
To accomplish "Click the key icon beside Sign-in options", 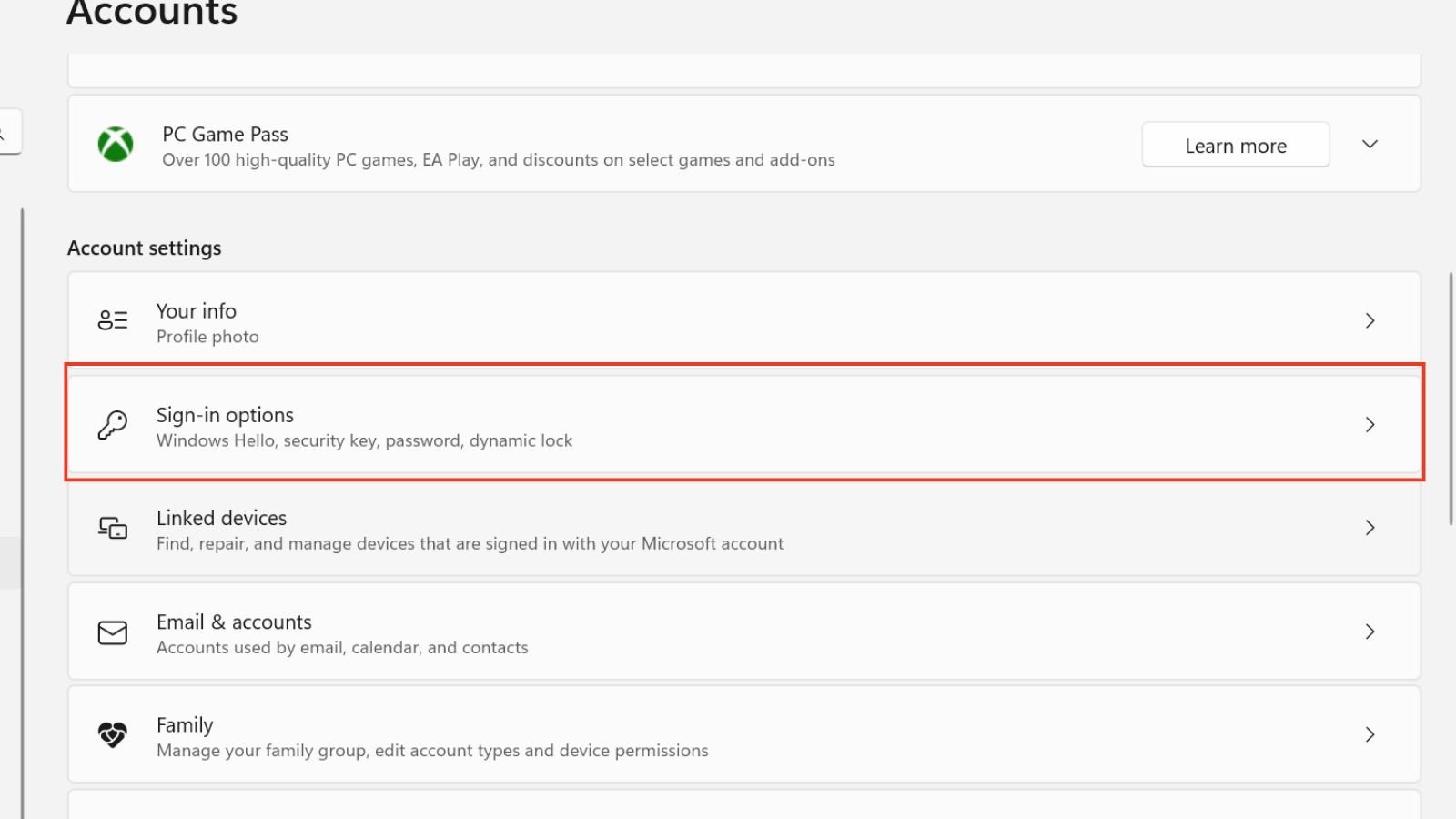I will pyautogui.click(x=112, y=424).
